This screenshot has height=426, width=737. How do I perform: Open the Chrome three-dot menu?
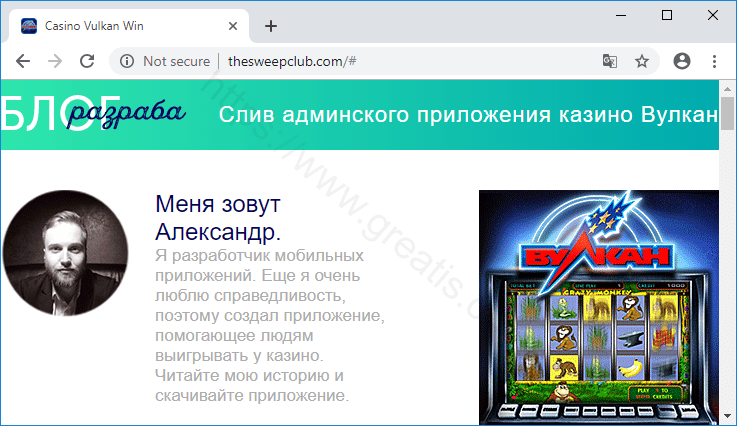pos(715,61)
